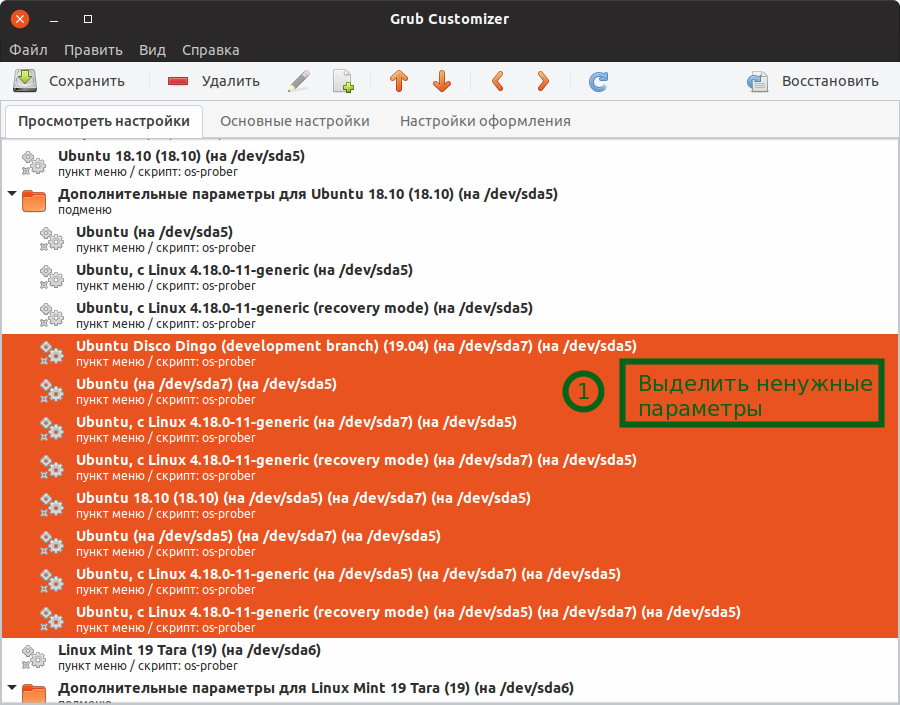Image resolution: width=900 pixels, height=705 pixels.
Task: Click the Restore (Восстановить) document icon
Action: click(758, 81)
